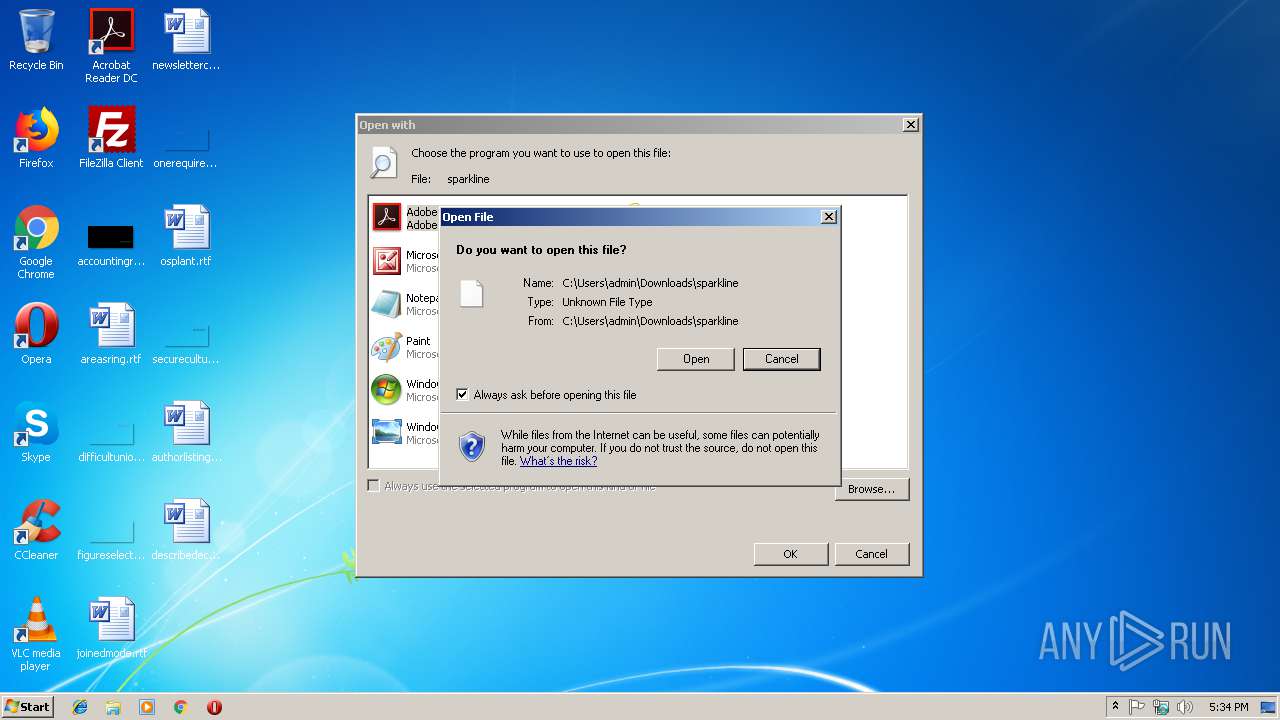Close the Open with window
This screenshot has width=1280, height=720.
point(910,125)
